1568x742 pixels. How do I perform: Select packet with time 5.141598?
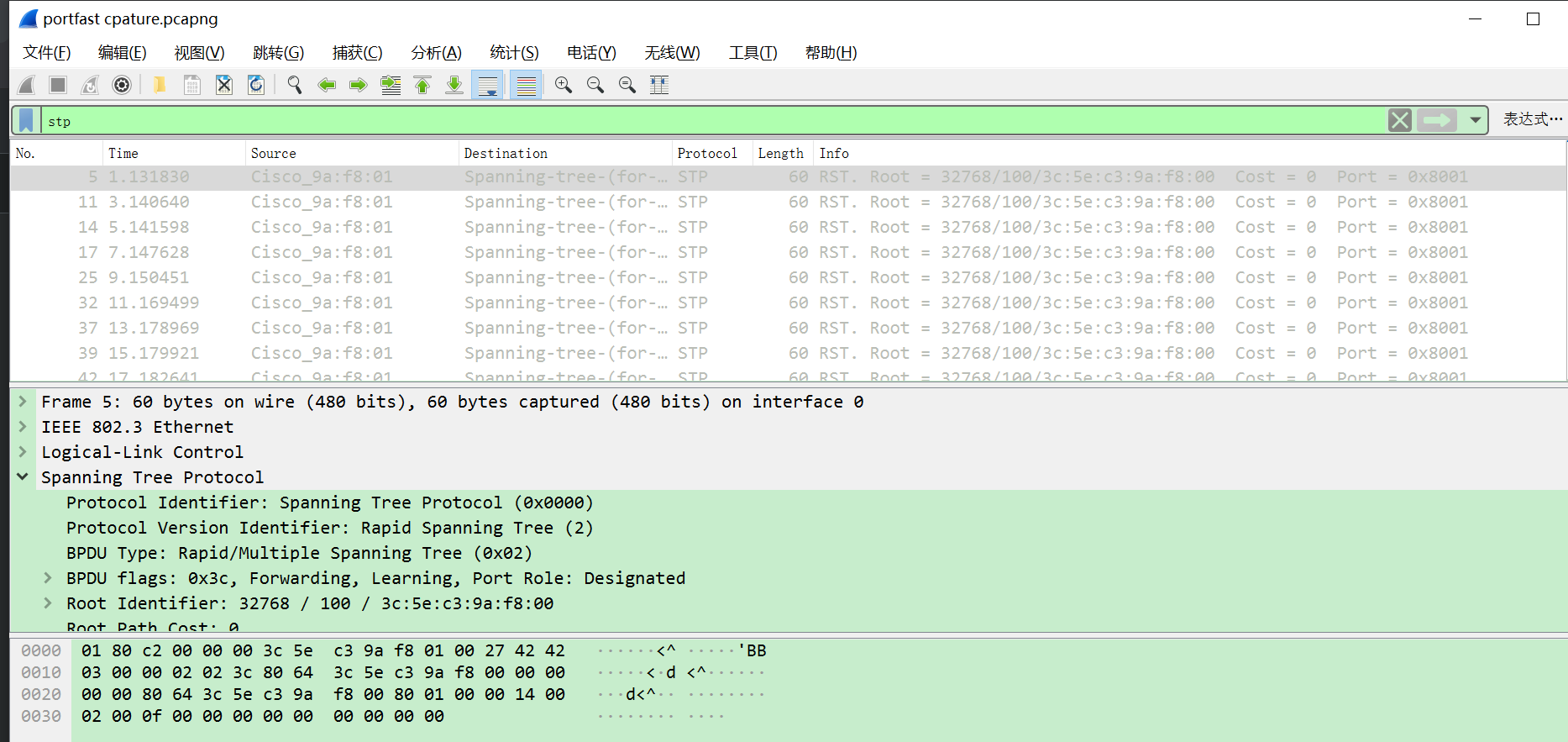click(788, 227)
